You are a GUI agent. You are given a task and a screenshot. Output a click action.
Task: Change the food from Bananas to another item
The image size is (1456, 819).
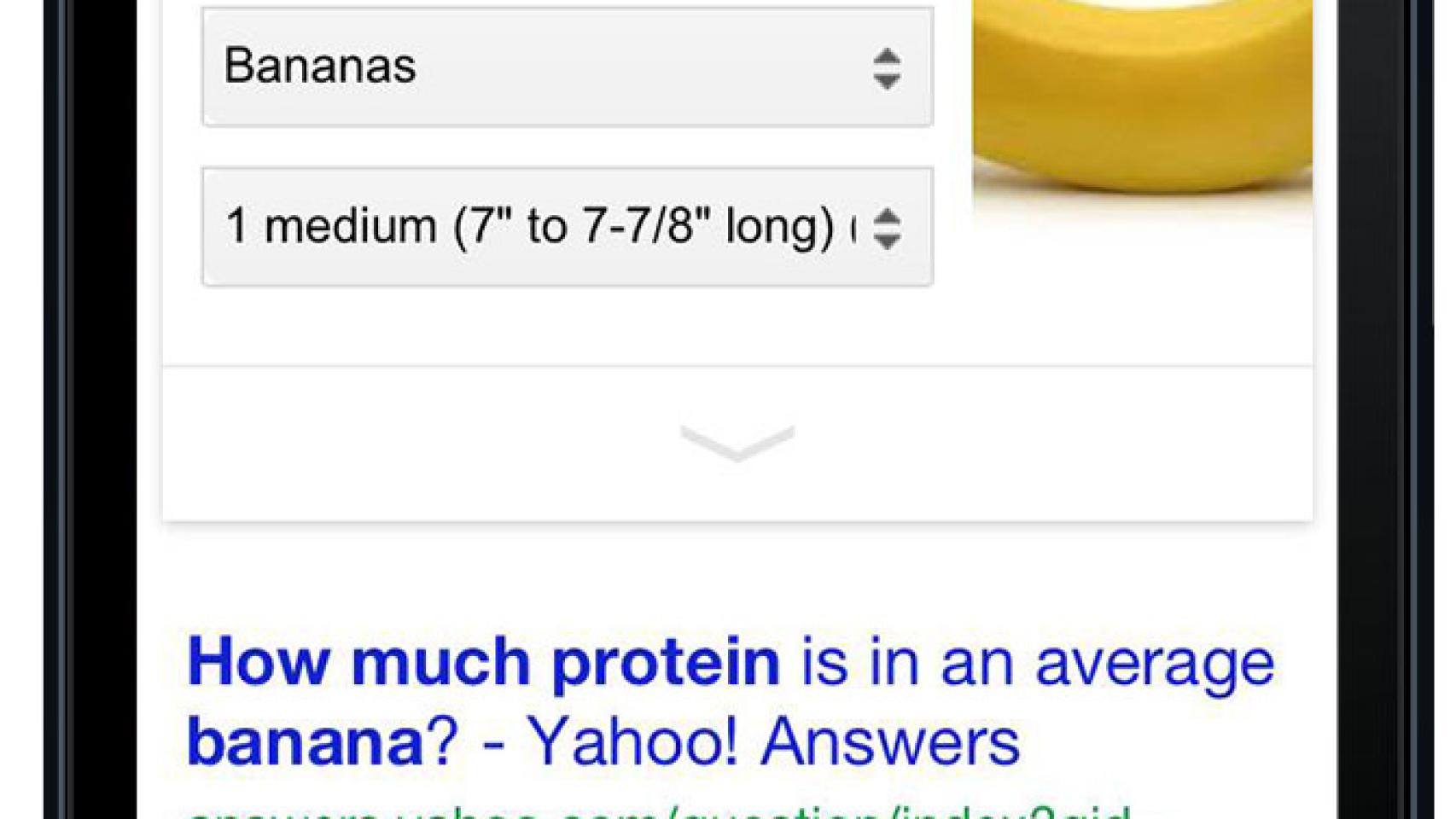[563, 68]
